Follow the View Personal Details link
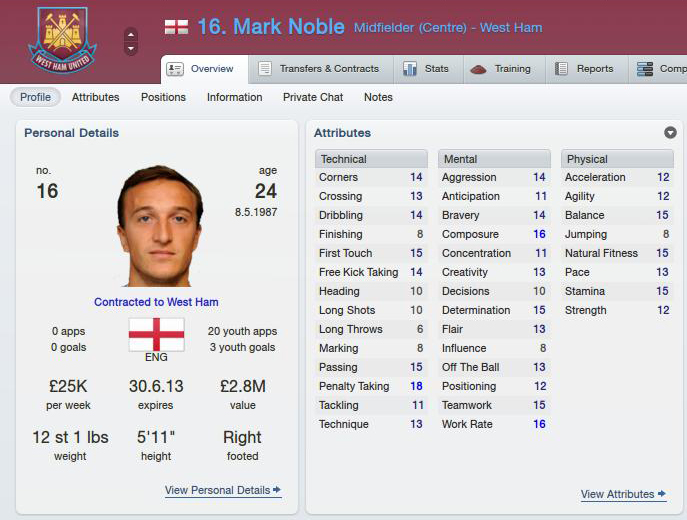 coord(223,490)
